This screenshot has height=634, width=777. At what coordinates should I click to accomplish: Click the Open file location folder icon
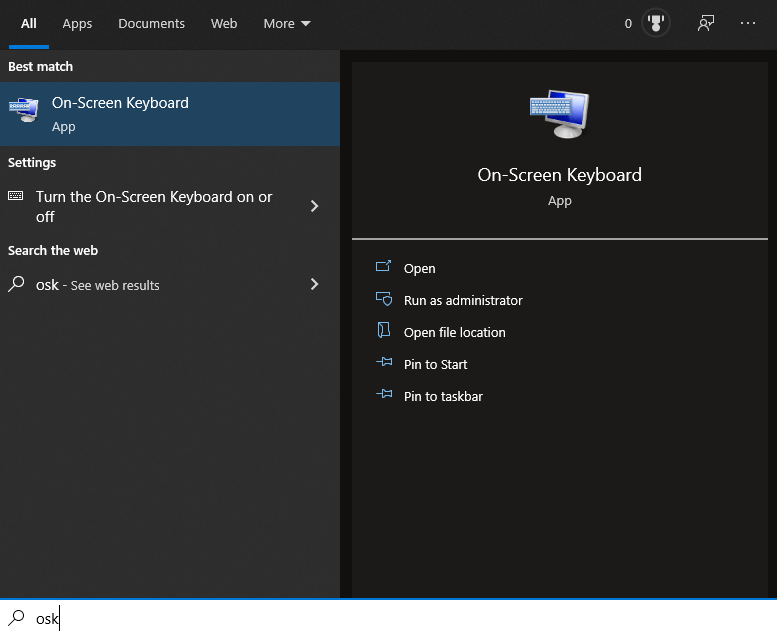click(x=383, y=332)
